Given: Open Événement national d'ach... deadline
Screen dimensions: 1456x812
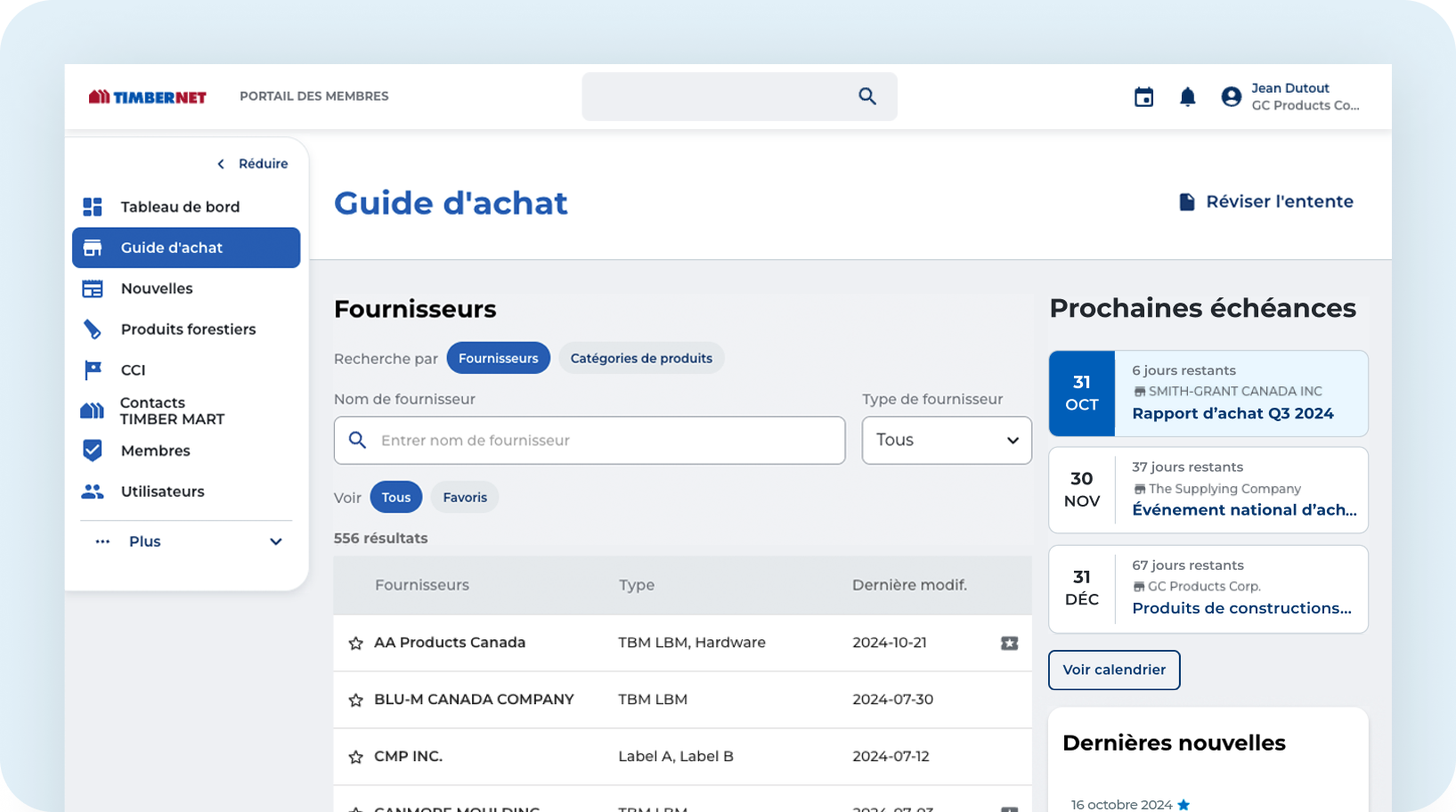Looking at the screenshot, I should (1244, 510).
